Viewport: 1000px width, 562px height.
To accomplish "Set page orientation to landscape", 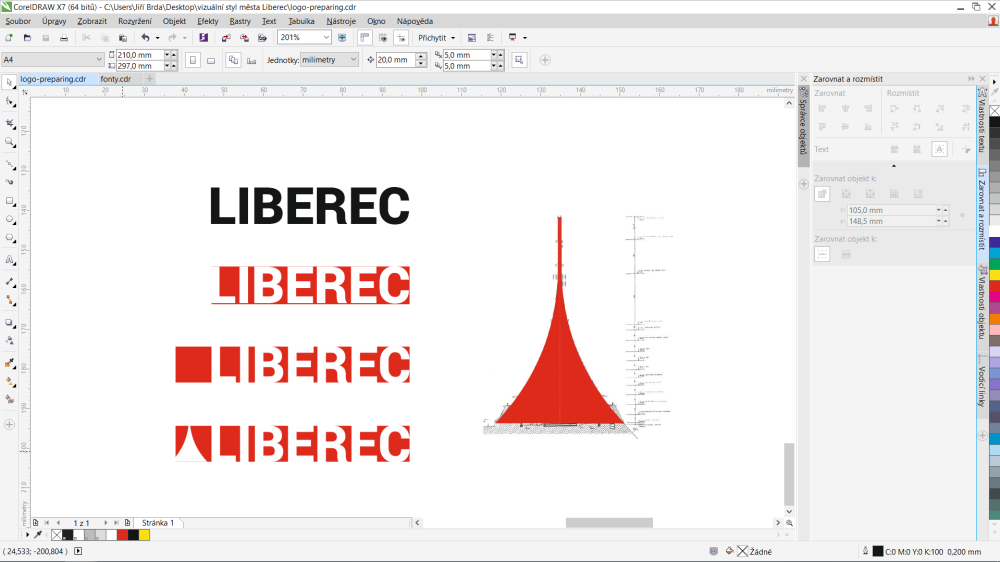I will pos(211,60).
